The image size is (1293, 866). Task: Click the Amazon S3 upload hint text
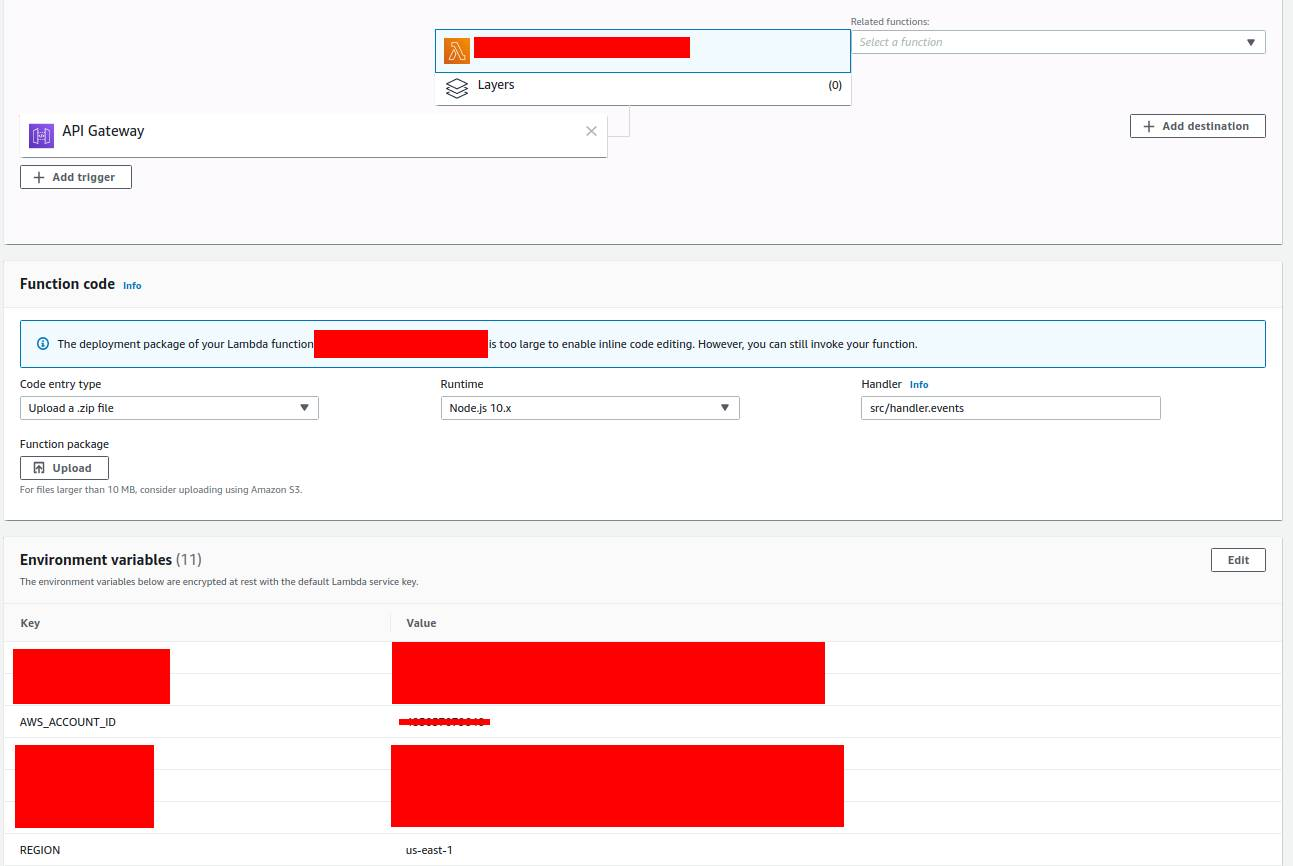click(161, 490)
